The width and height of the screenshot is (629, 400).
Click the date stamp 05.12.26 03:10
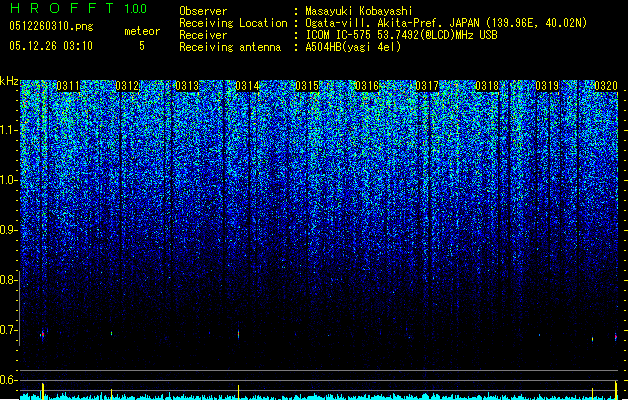coord(51,46)
